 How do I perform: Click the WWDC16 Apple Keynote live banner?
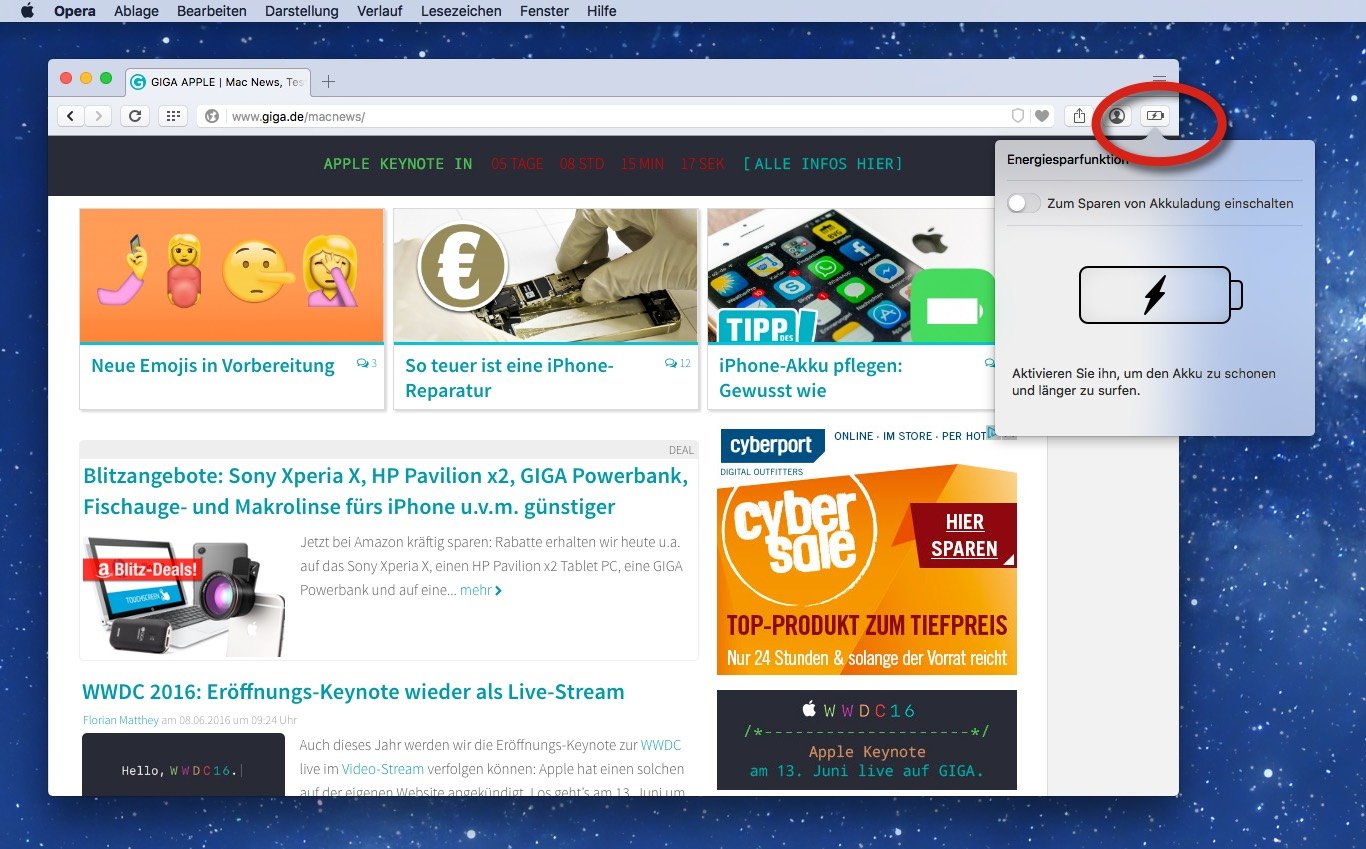pos(867,740)
